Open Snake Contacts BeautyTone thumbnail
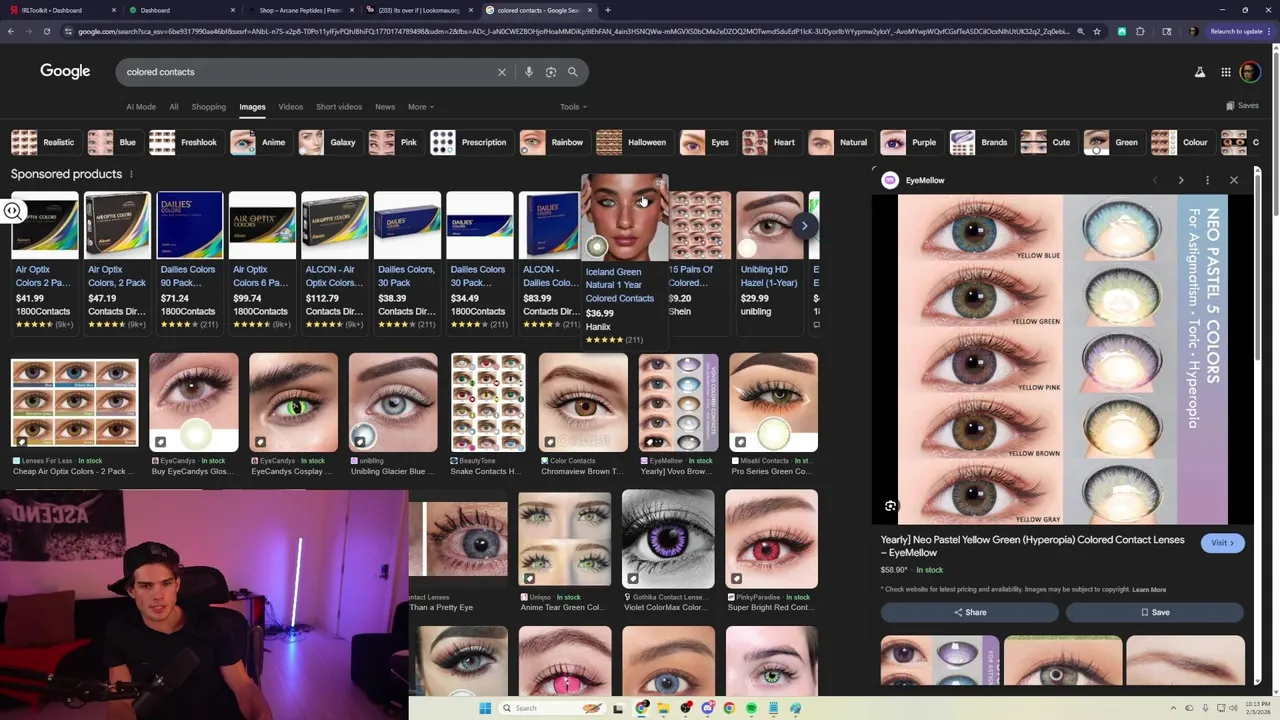Screen dimensions: 1280x720 pyautogui.click(x=488, y=402)
